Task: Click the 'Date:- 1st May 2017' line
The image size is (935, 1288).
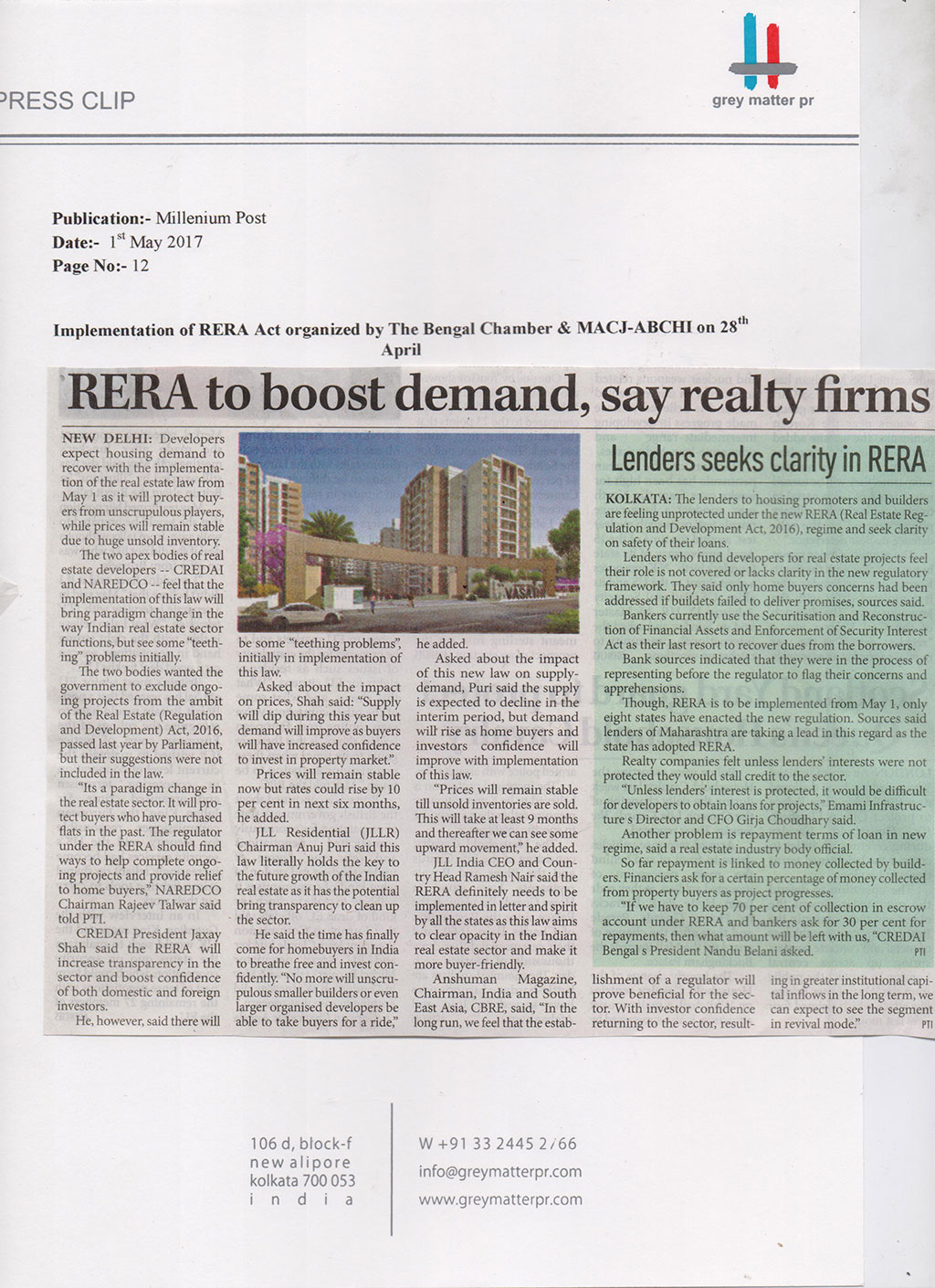Action: (127, 242)
